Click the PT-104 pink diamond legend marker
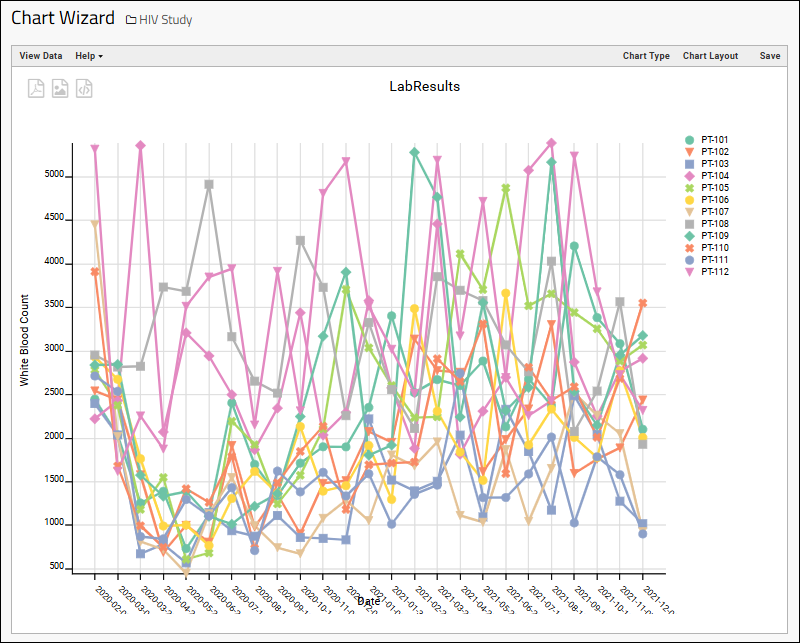Image resolution: width=800 pixels, height=643 pixels. pyautogui.click(x=689, y=176)
